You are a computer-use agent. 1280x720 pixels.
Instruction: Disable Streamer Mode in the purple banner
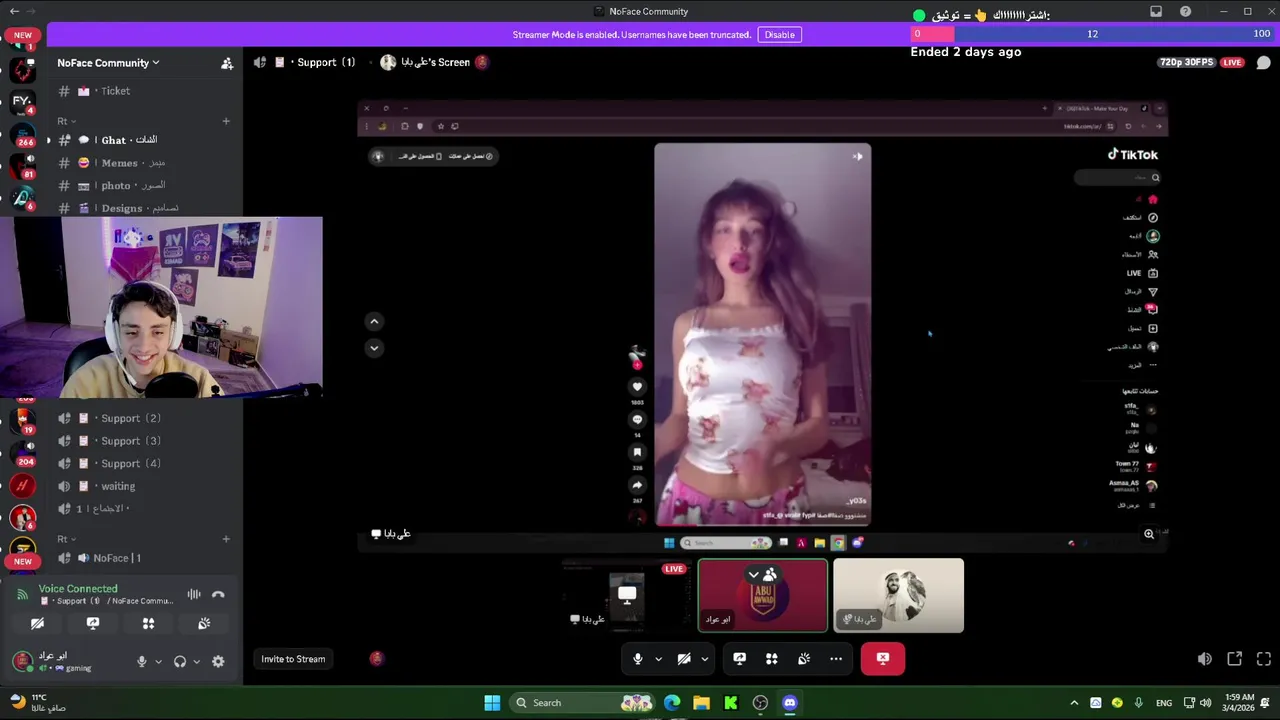780,35
